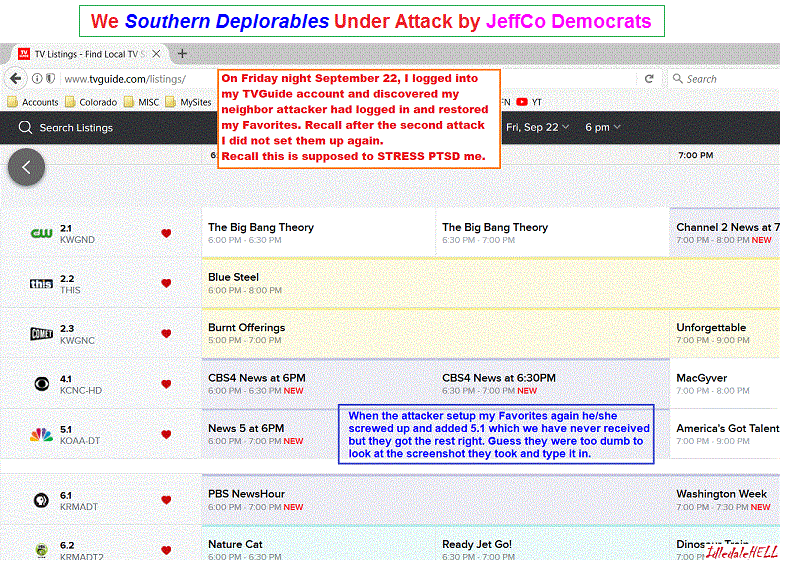Open the site info icon in address bar

(37, 79)
